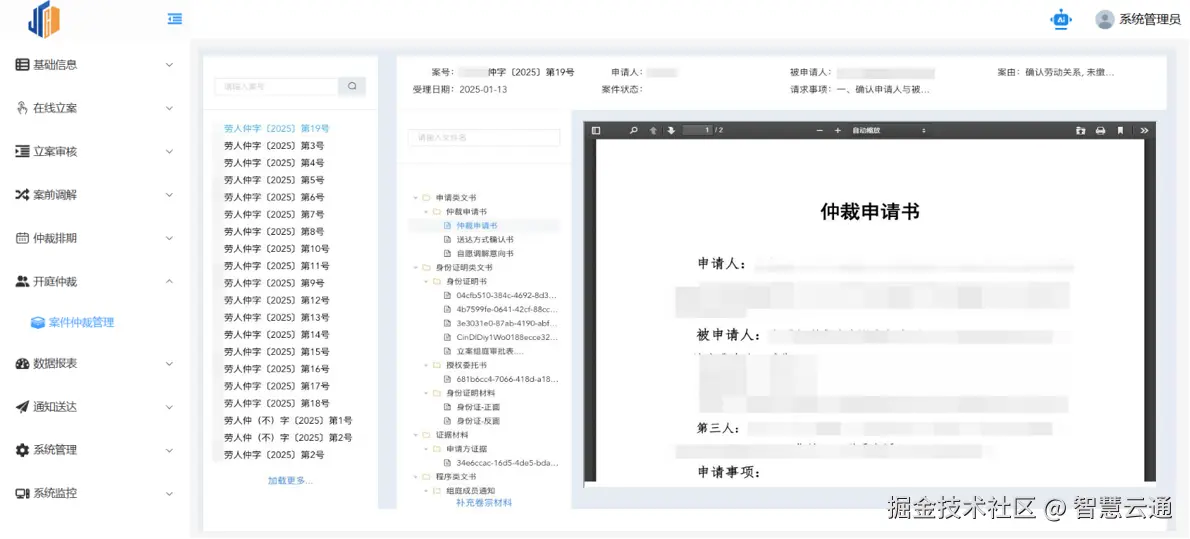Click the PDF bookmark icon

1120,131
